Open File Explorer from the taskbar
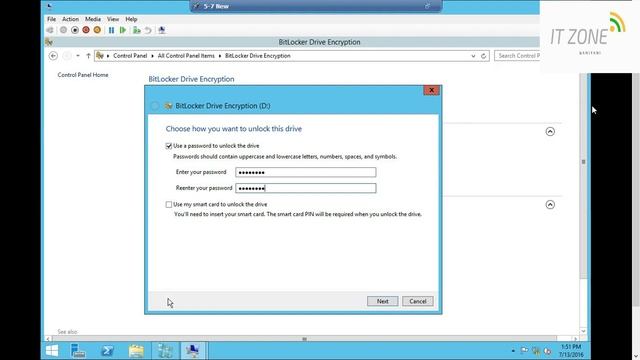 click(x=136, y=351)
